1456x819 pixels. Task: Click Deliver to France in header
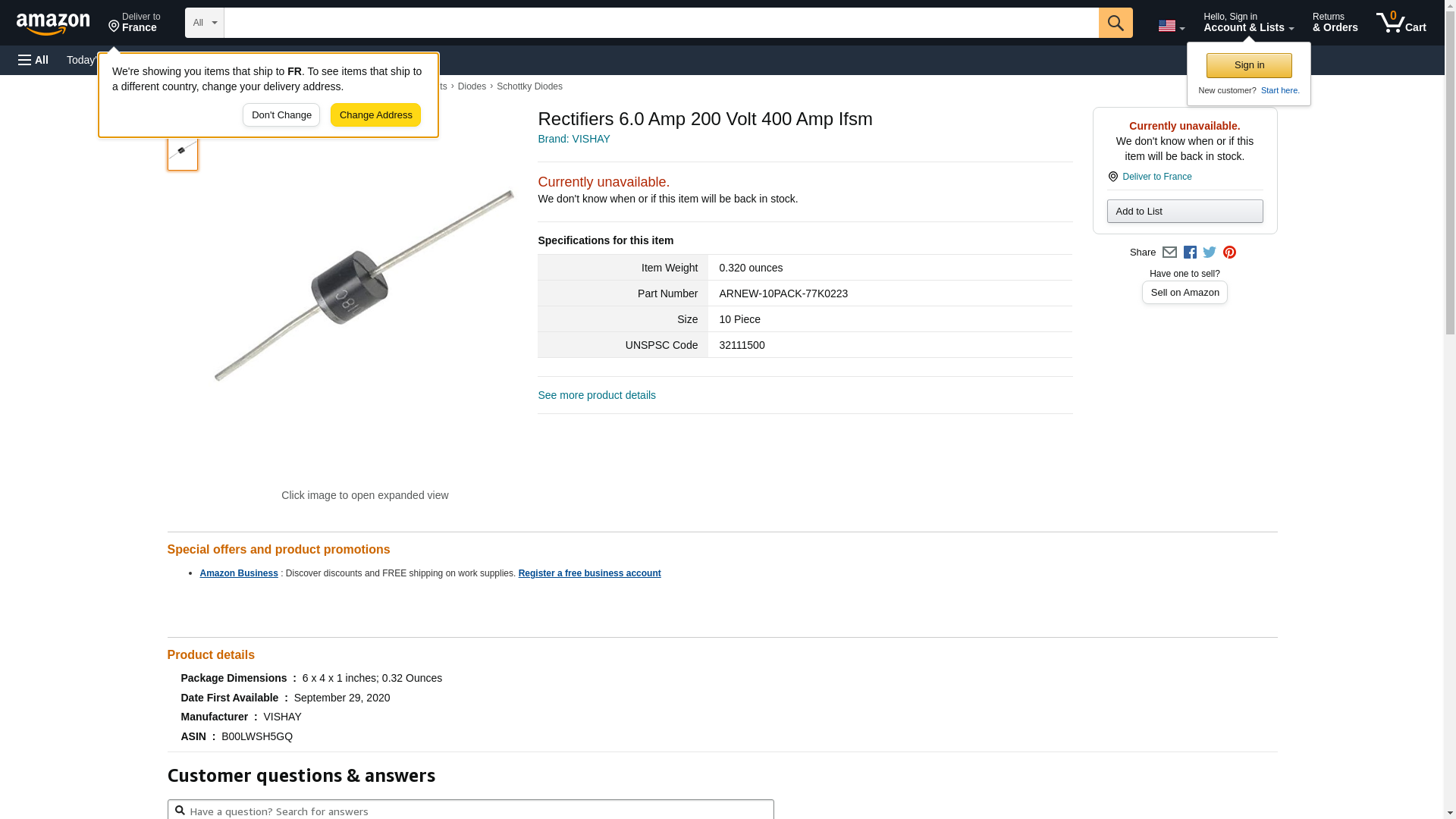pyautogui.click(x=134, y=23)
